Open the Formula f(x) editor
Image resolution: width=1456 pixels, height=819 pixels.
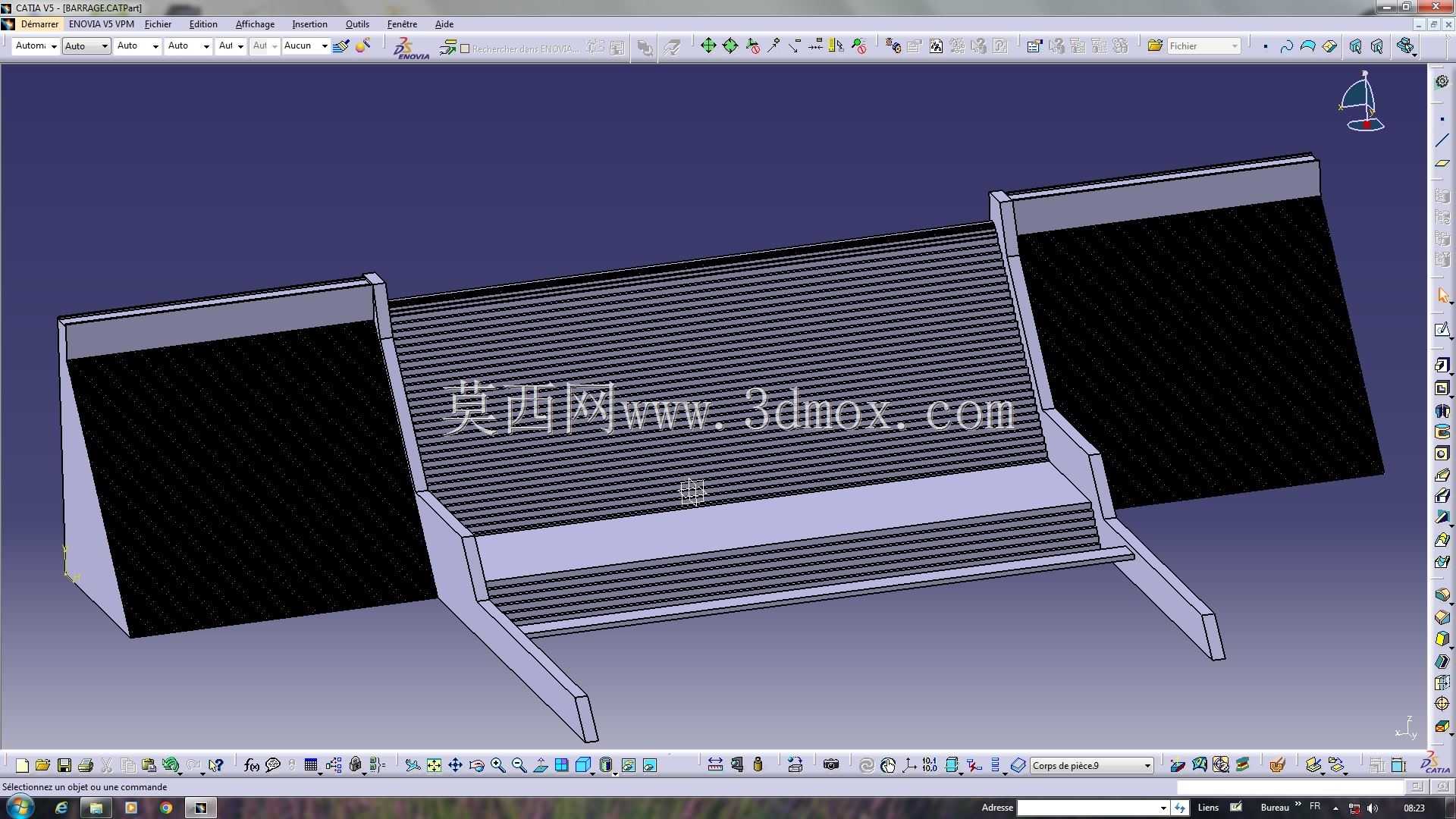(x=251, y=765)
